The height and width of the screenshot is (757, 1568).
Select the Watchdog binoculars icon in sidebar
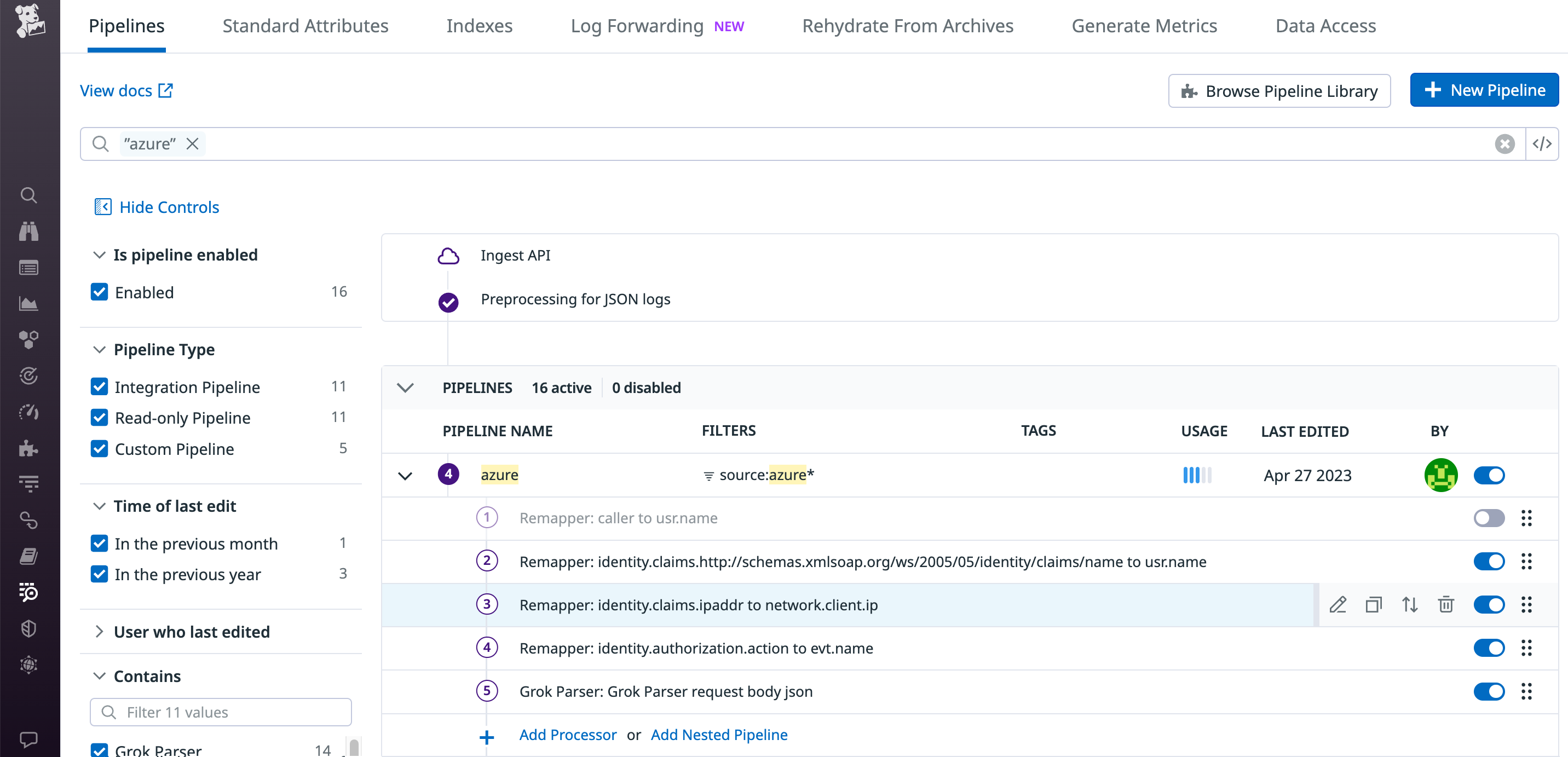(28, 231)
